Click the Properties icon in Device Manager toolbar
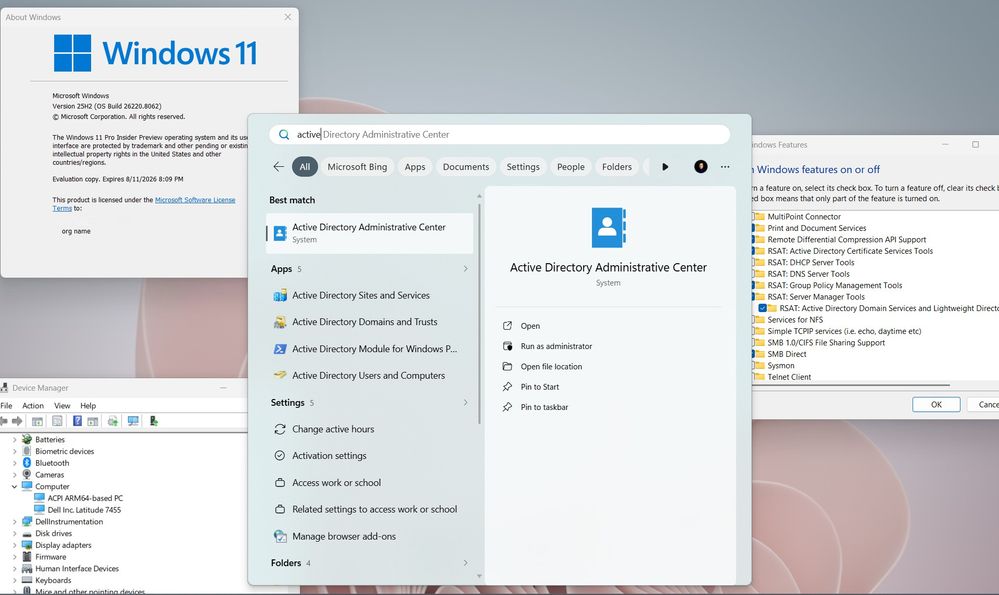Screen dimensions: 999x595 pyautogui.click(x=57, y=421)
